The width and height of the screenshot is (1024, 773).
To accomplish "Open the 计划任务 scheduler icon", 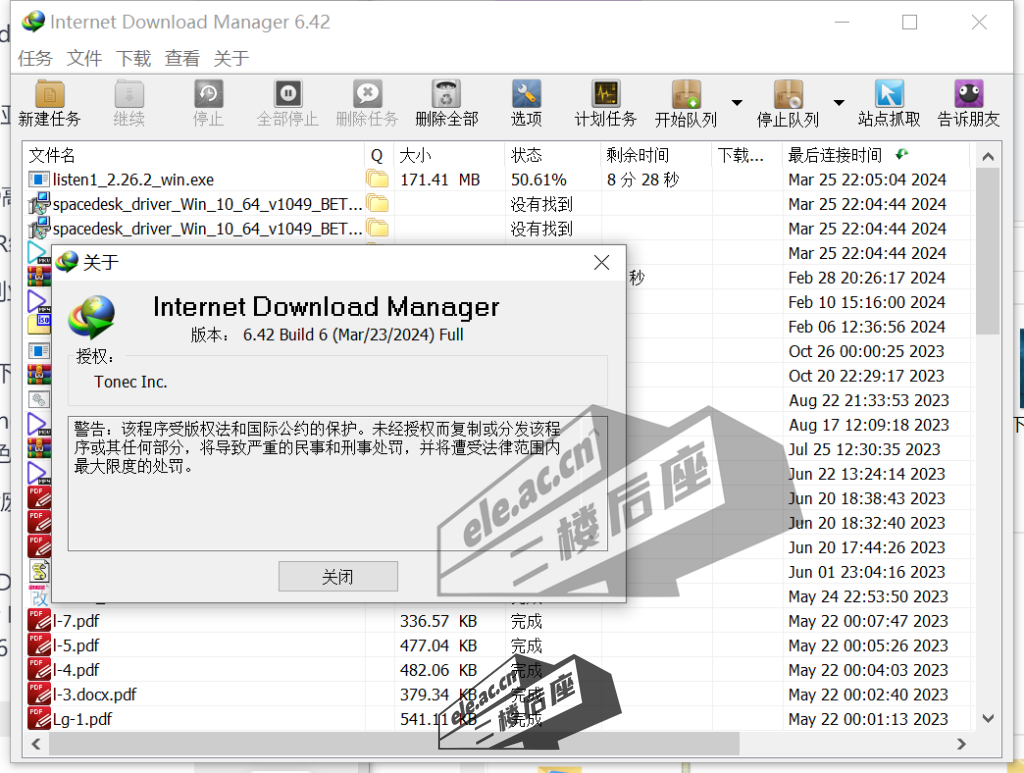I will (x=605, y=95).
